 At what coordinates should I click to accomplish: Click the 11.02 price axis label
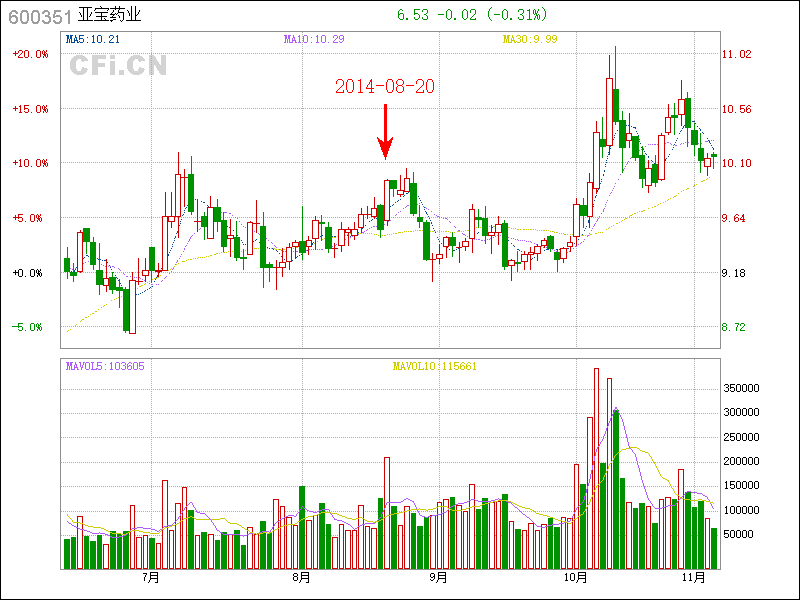(737, 54)
